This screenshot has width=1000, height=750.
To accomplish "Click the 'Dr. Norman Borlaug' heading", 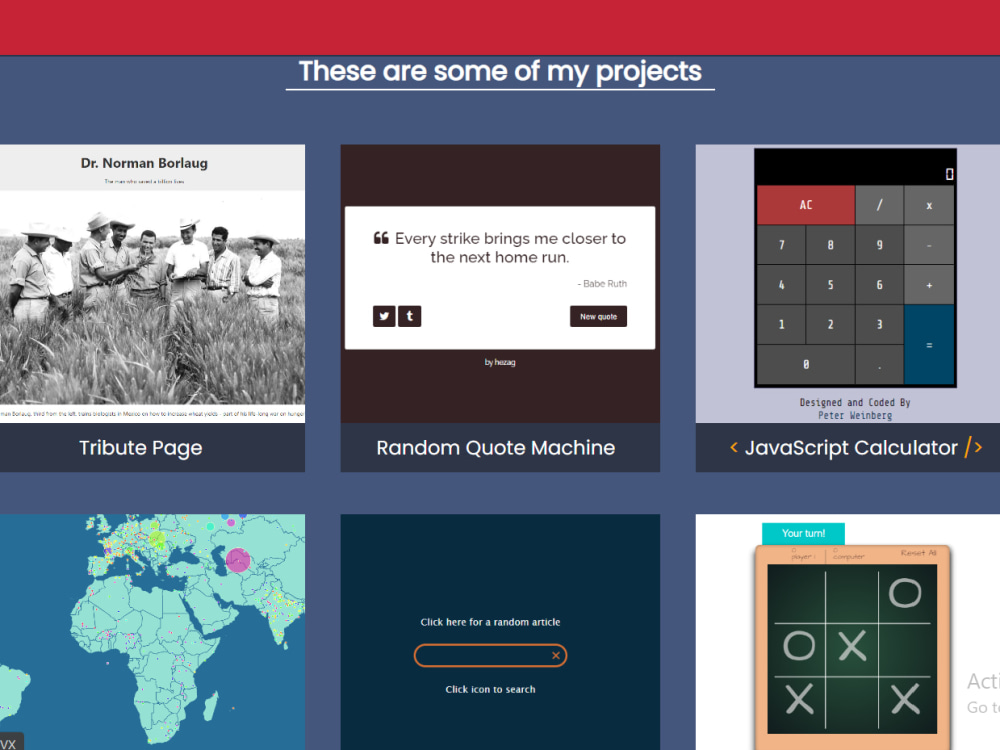I will click(144, 163).
